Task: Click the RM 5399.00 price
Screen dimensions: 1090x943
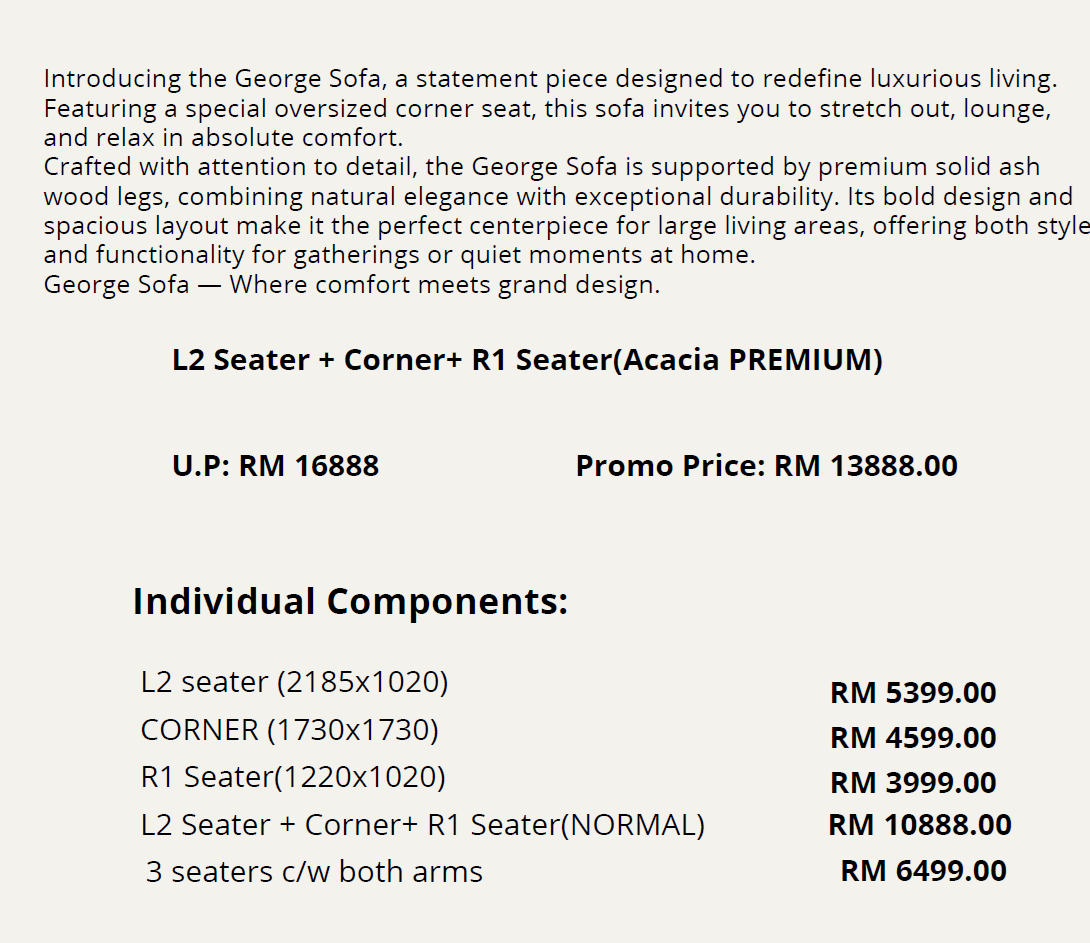Action: click(x=913, y=693)
